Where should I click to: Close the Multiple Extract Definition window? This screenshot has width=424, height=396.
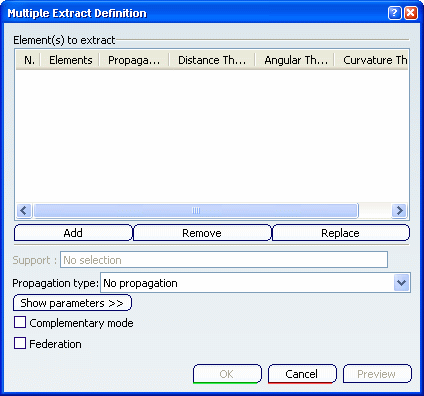(411, 13)
